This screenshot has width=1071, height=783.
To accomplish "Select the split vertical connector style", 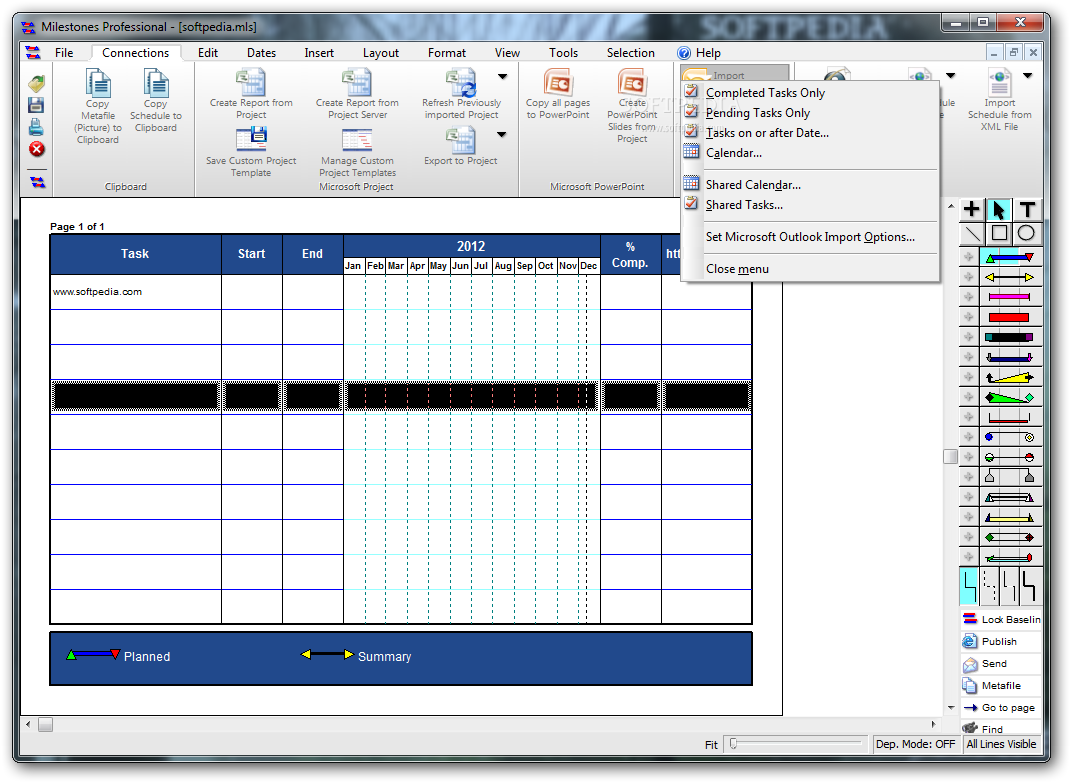I will tap(1009, 587).
